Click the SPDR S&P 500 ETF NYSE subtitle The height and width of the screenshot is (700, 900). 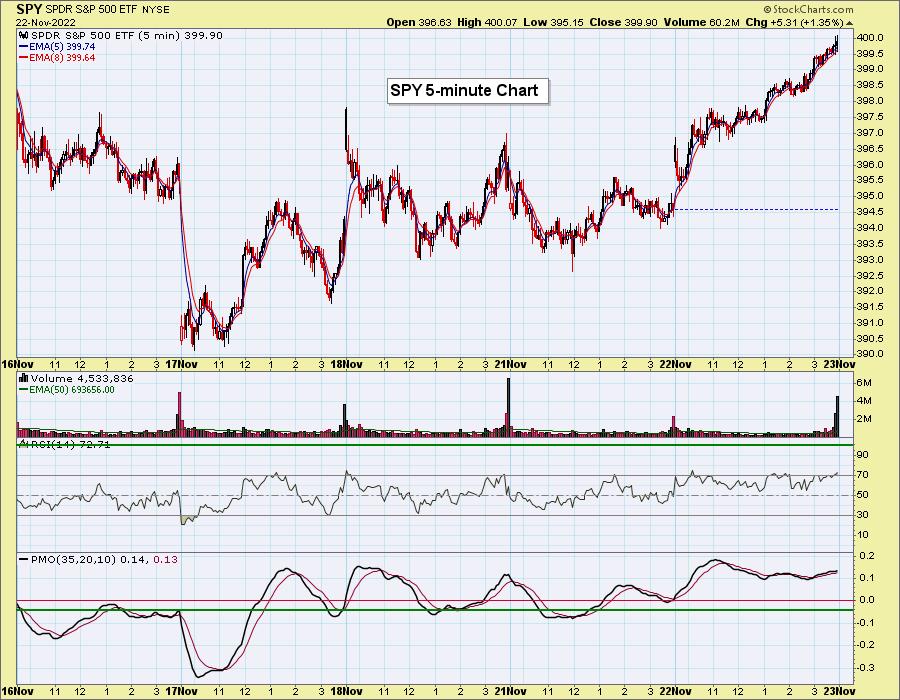(x=107, y=10)
